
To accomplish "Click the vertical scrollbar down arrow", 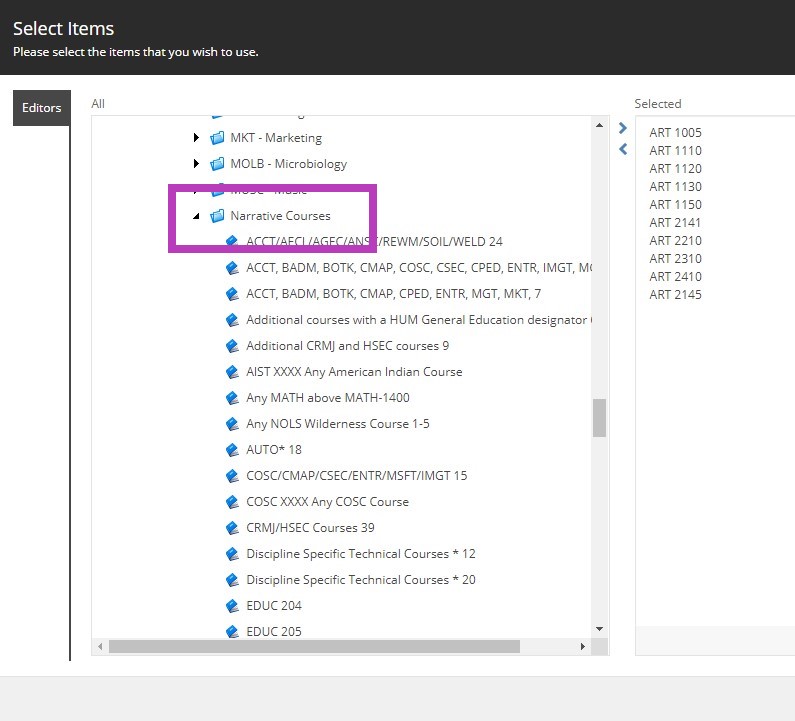I will (600, 629).
